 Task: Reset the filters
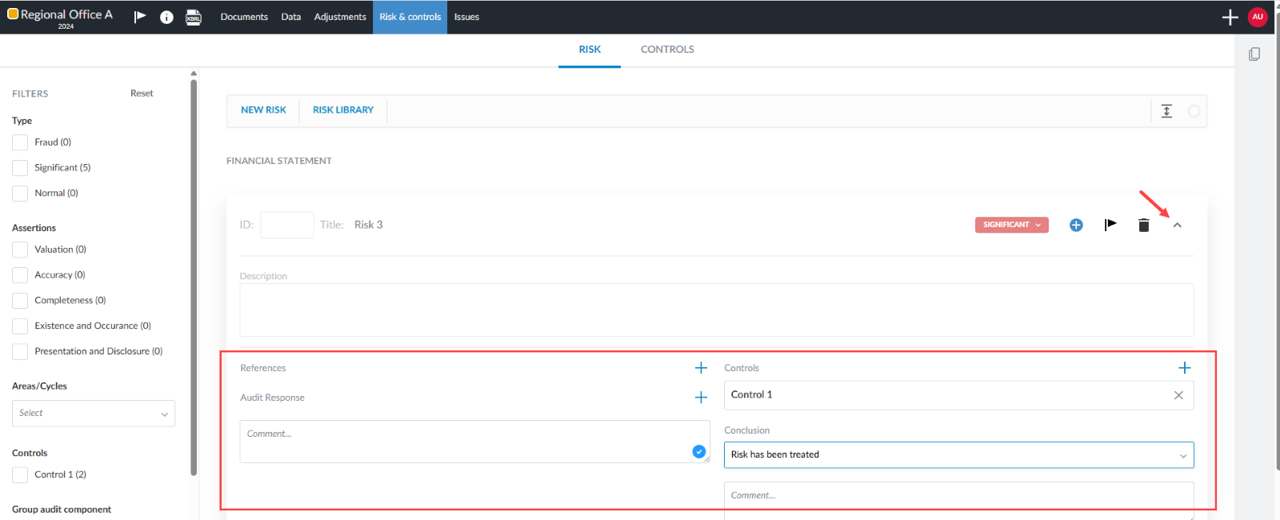coord(142,93)
